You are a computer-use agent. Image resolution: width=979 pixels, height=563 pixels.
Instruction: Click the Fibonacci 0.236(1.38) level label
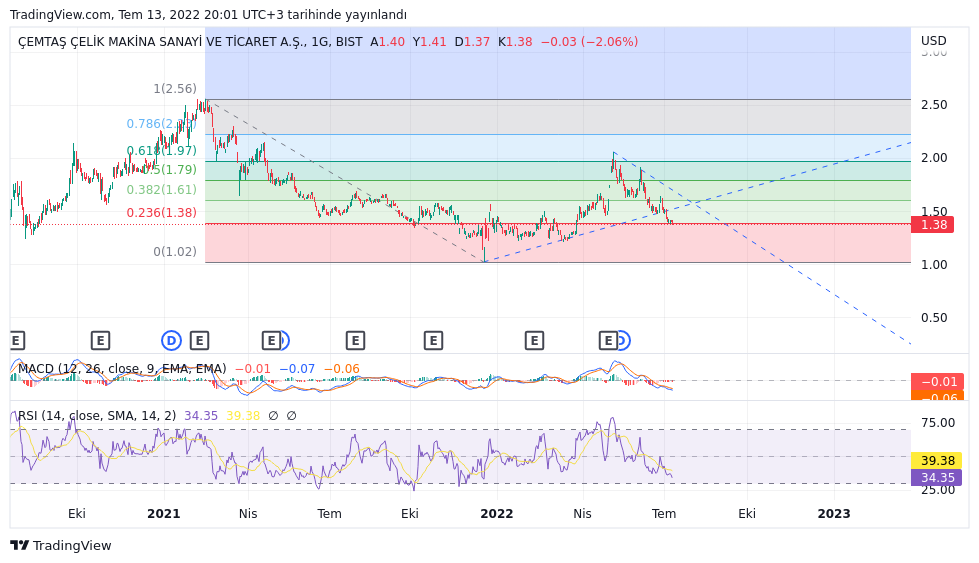click(161, 213)
